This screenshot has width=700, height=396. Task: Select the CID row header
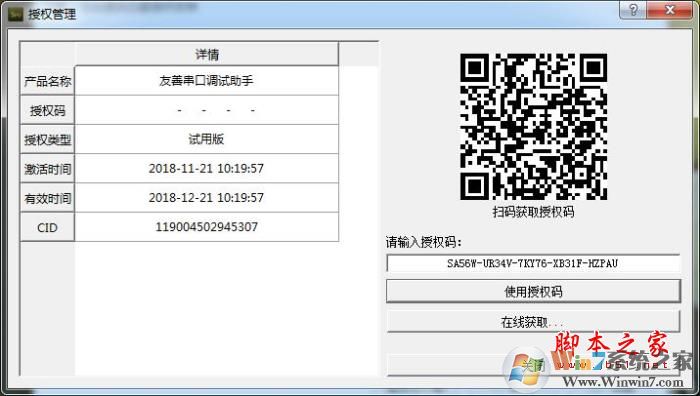pyautogui.click(x=47, y=228)
